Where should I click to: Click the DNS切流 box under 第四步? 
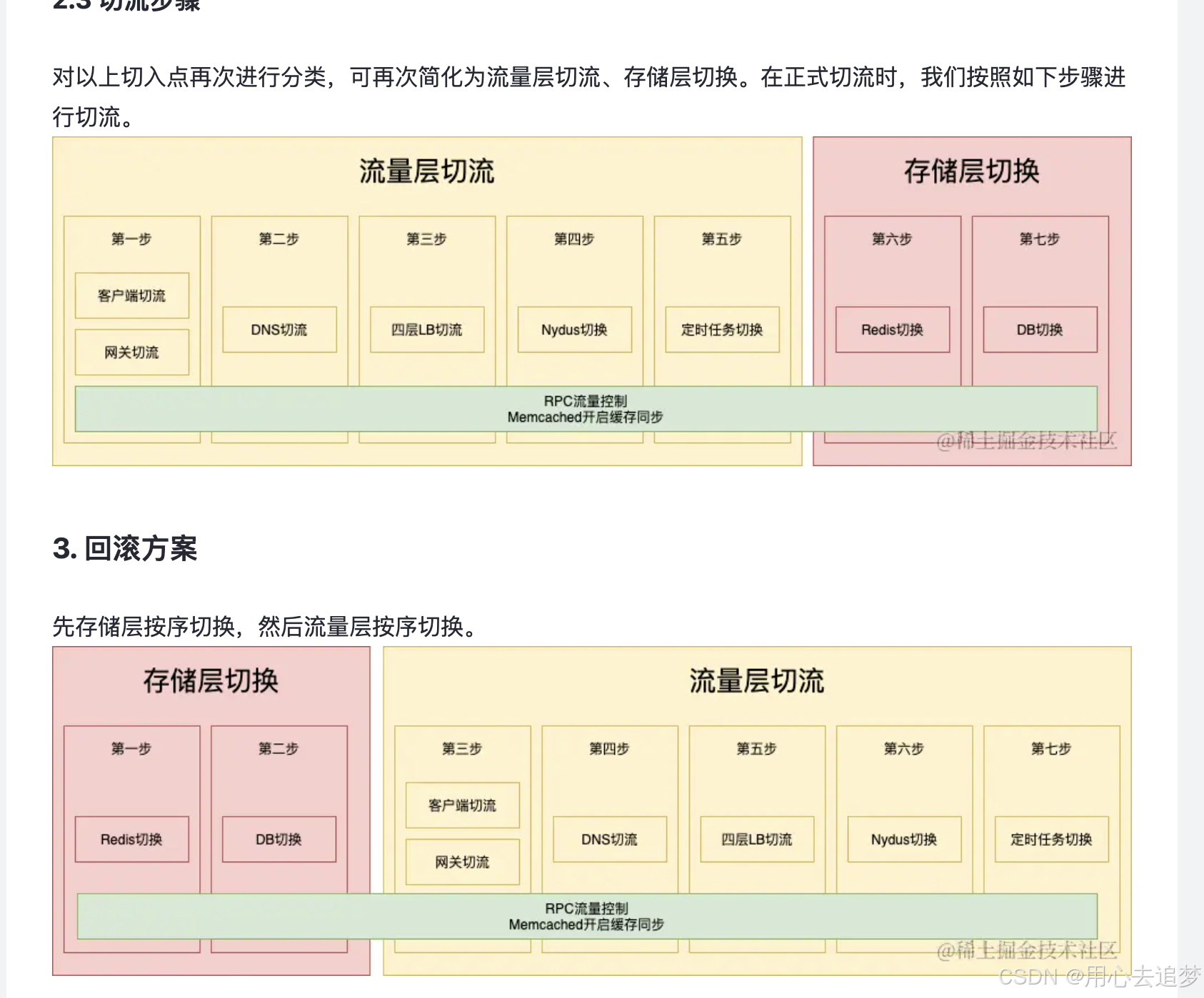tap(610, 840)
